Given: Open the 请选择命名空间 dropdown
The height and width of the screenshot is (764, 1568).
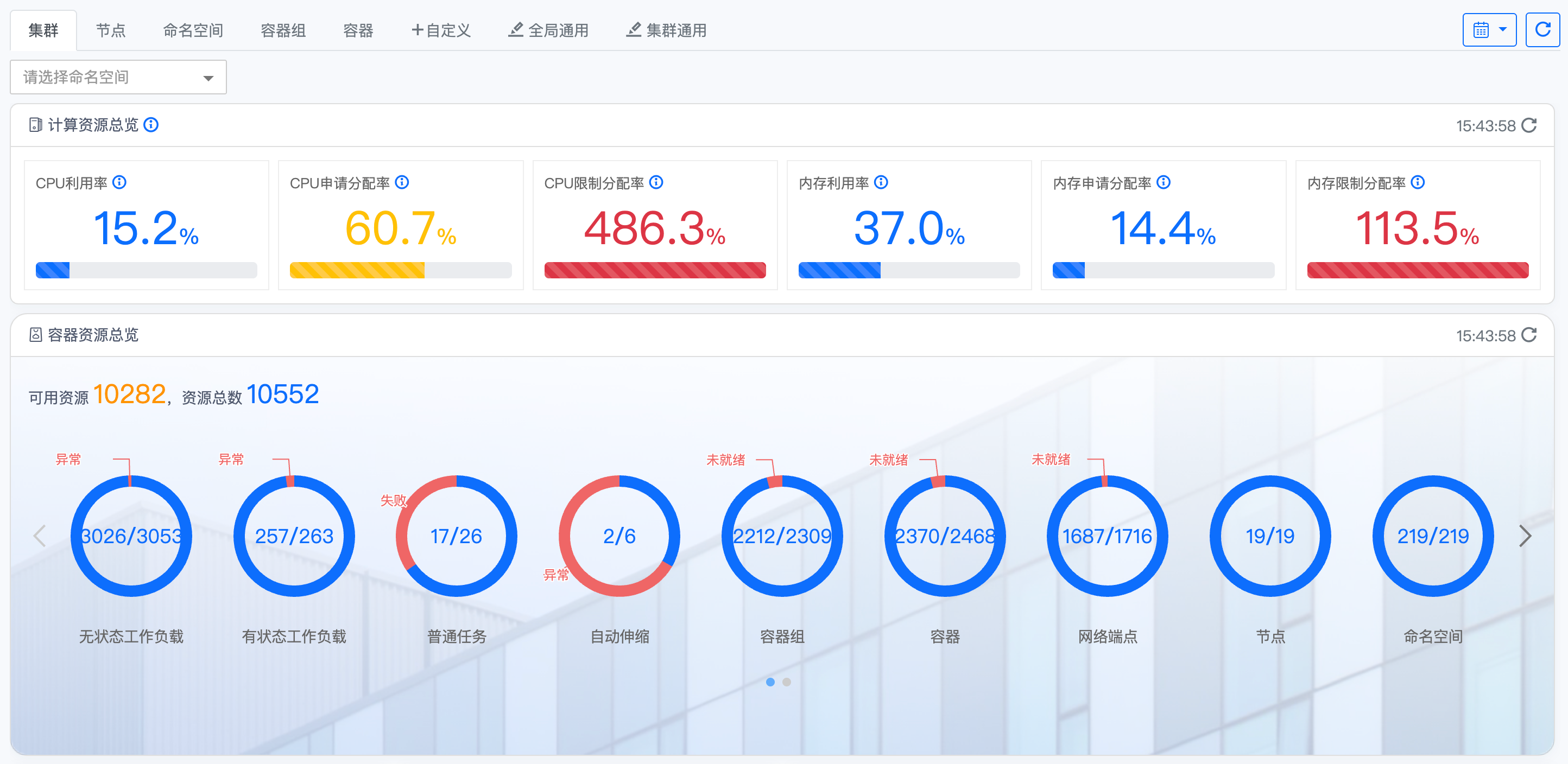Looking at the screenshot, I should click(118, 77).
